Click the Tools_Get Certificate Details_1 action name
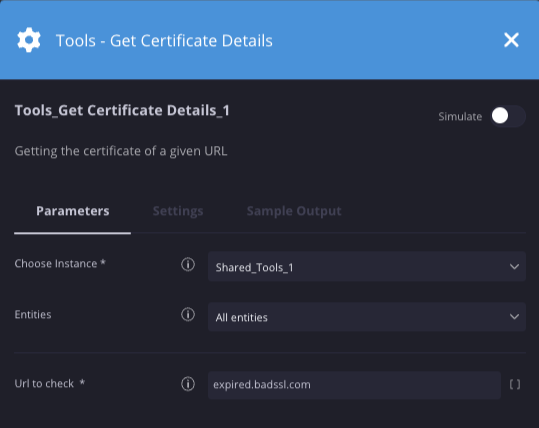Screen dimensions: 539x428 [122, 110]
